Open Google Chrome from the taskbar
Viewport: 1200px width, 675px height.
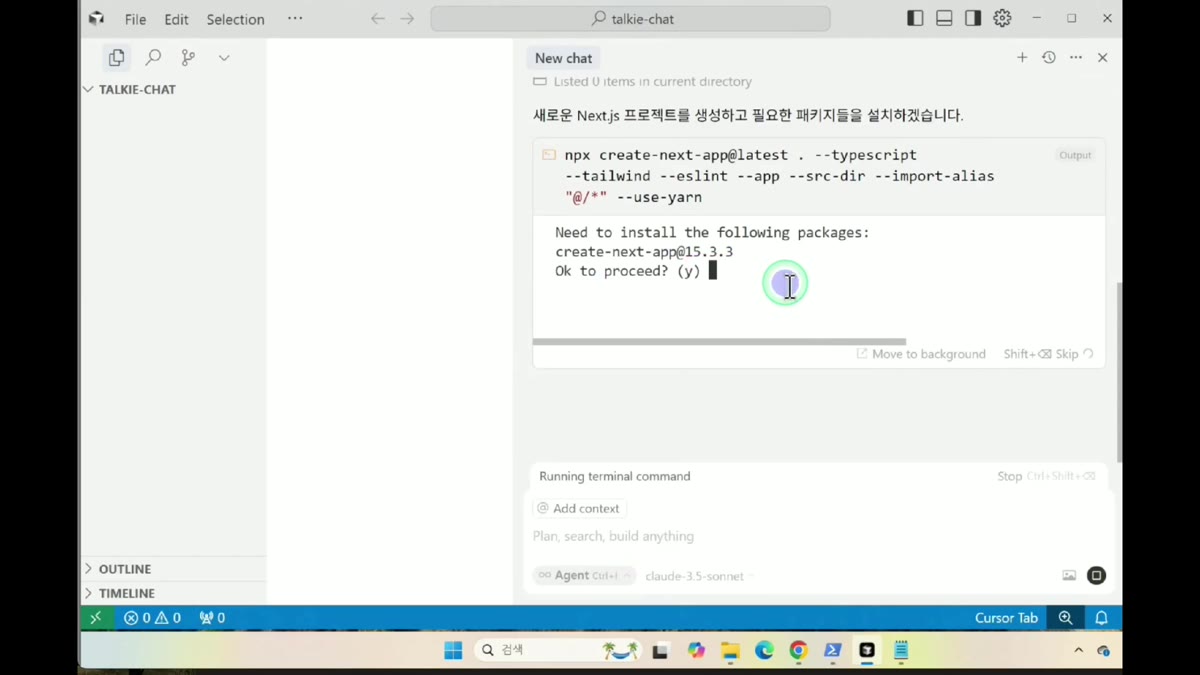pos(798,651)
